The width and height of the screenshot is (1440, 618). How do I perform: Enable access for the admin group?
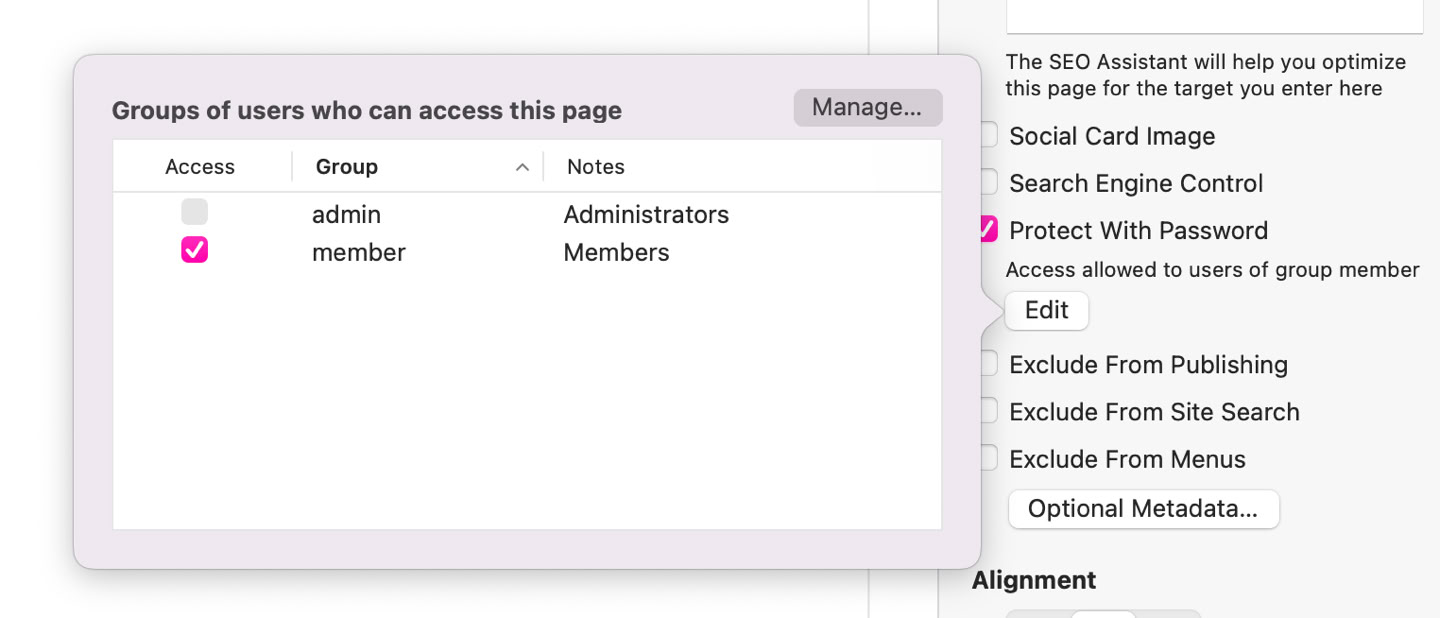coord(194,212)
